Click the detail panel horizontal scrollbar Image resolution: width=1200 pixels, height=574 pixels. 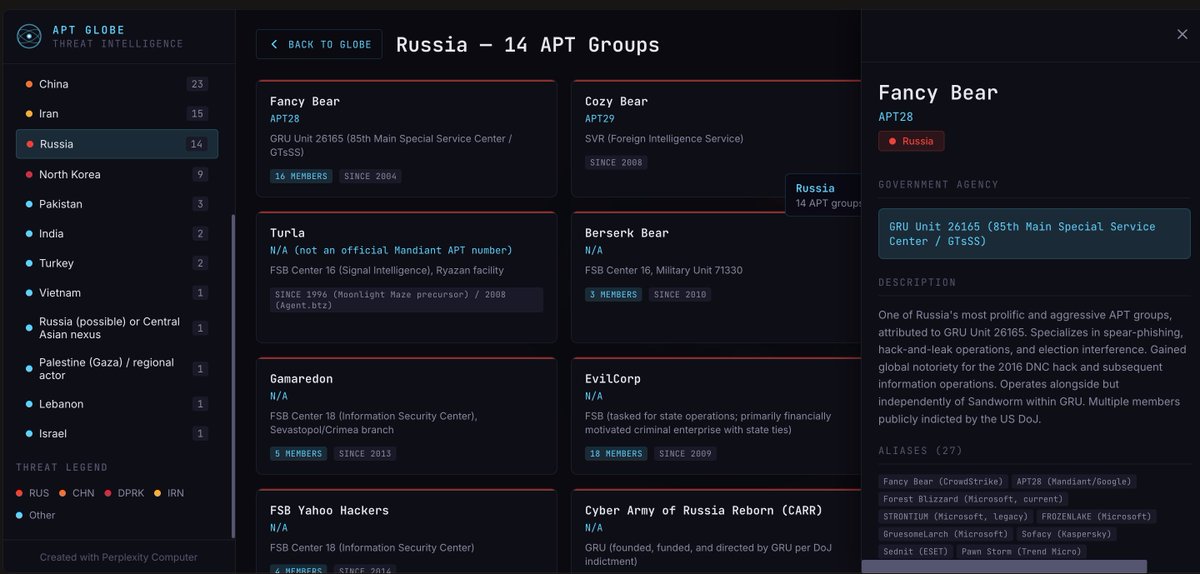tap(1004, 567)
